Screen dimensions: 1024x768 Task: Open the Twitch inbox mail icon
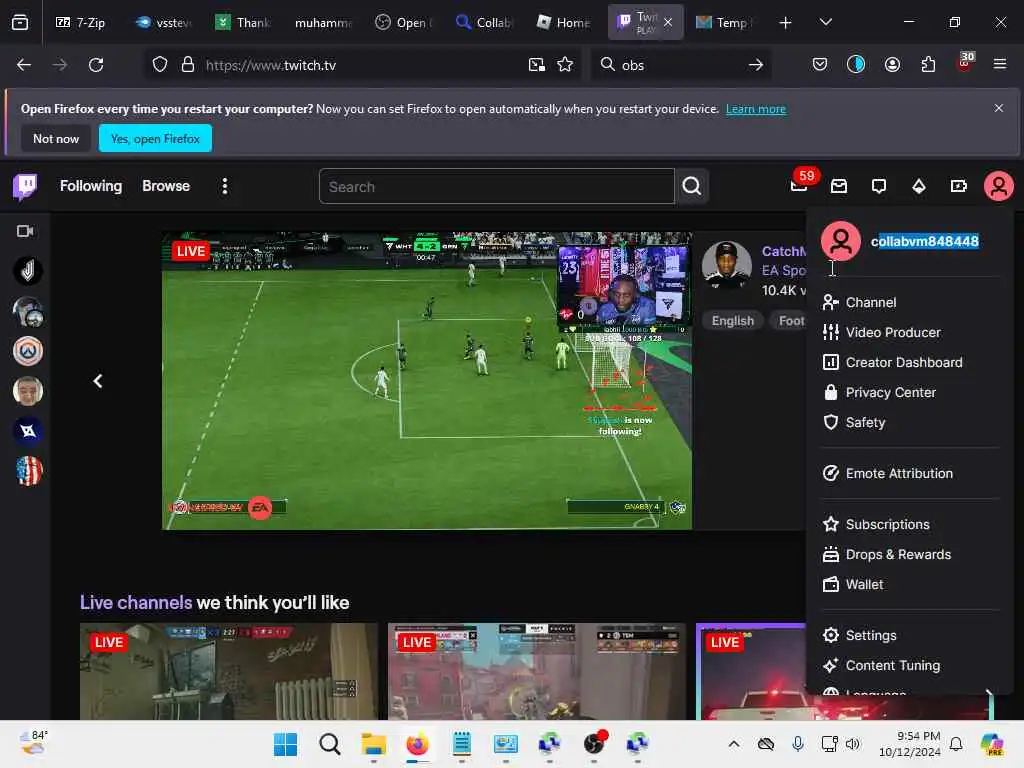(x=839, y=187)
